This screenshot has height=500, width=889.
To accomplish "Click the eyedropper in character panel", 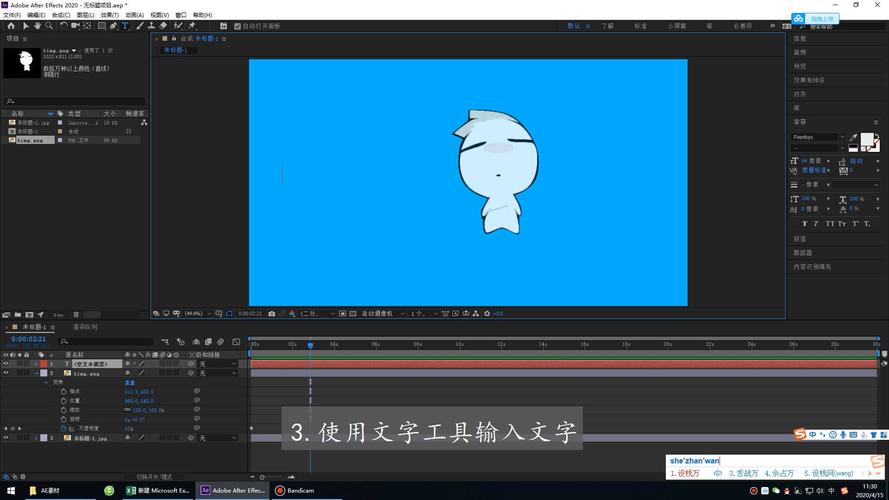I will (x=853, y=137).
